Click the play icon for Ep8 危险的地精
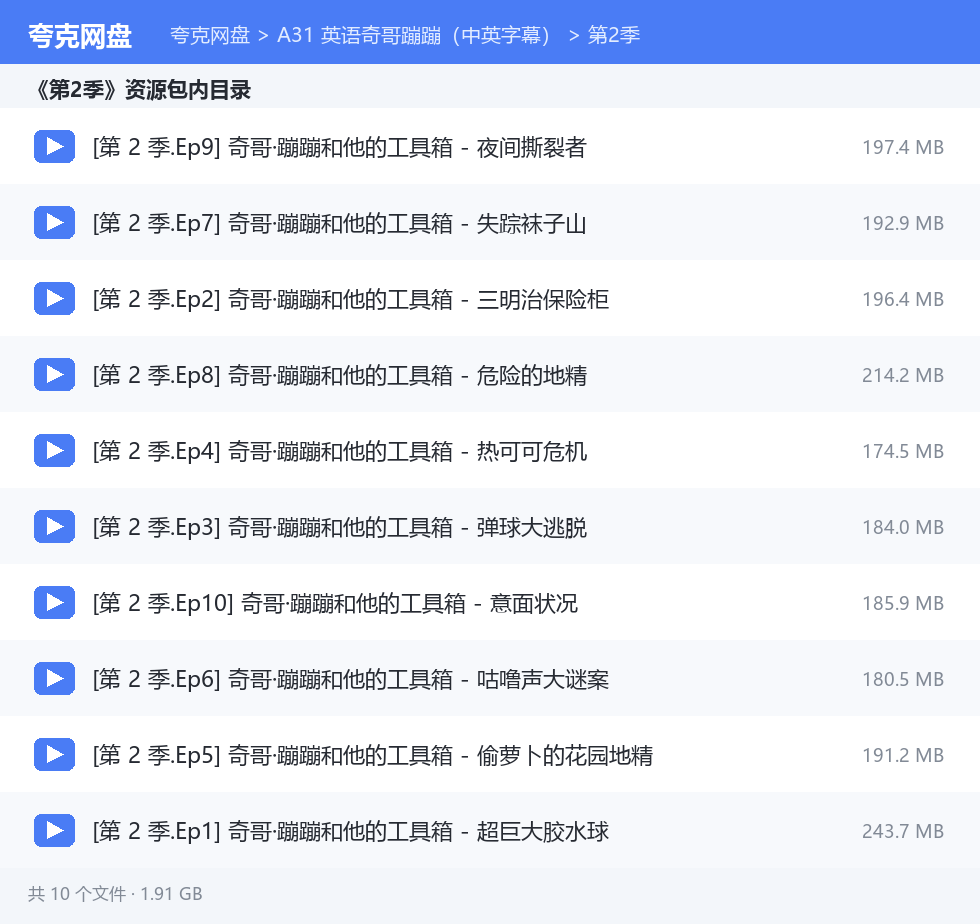This screenshot has width=980, height=924. [54, 374]
